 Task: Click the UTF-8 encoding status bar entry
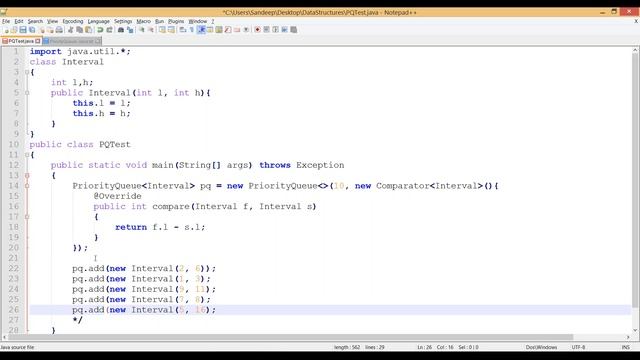point(578,347)
